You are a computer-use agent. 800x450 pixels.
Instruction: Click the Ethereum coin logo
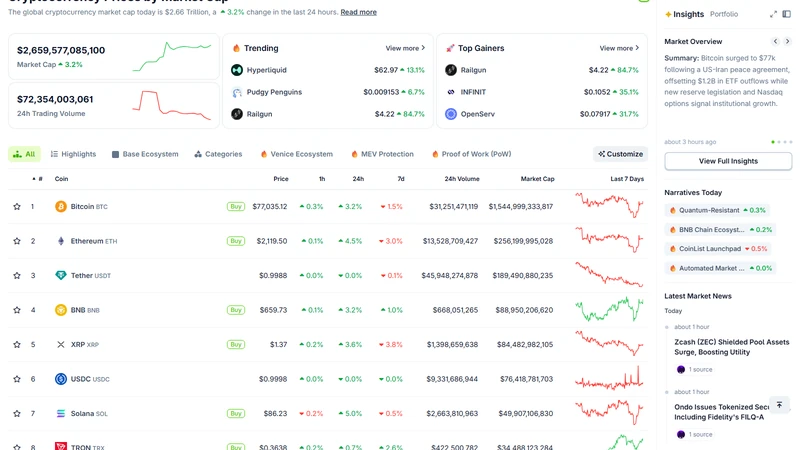61,241
